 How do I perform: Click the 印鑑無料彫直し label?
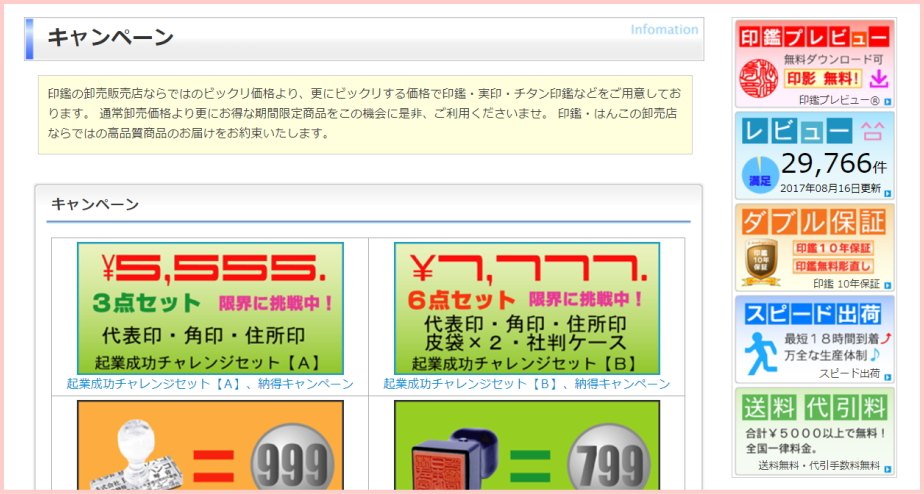833,266
